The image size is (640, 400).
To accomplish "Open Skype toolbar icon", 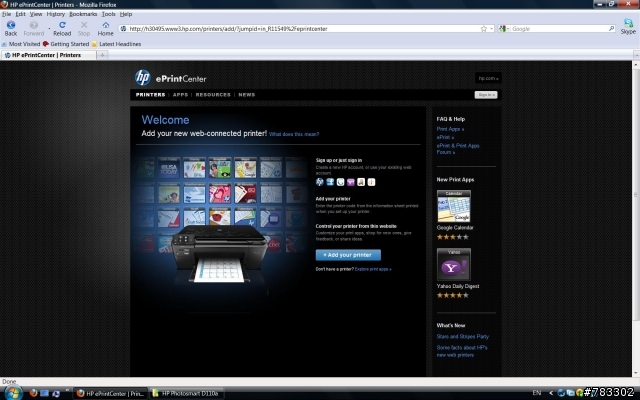I will (628, 27).
